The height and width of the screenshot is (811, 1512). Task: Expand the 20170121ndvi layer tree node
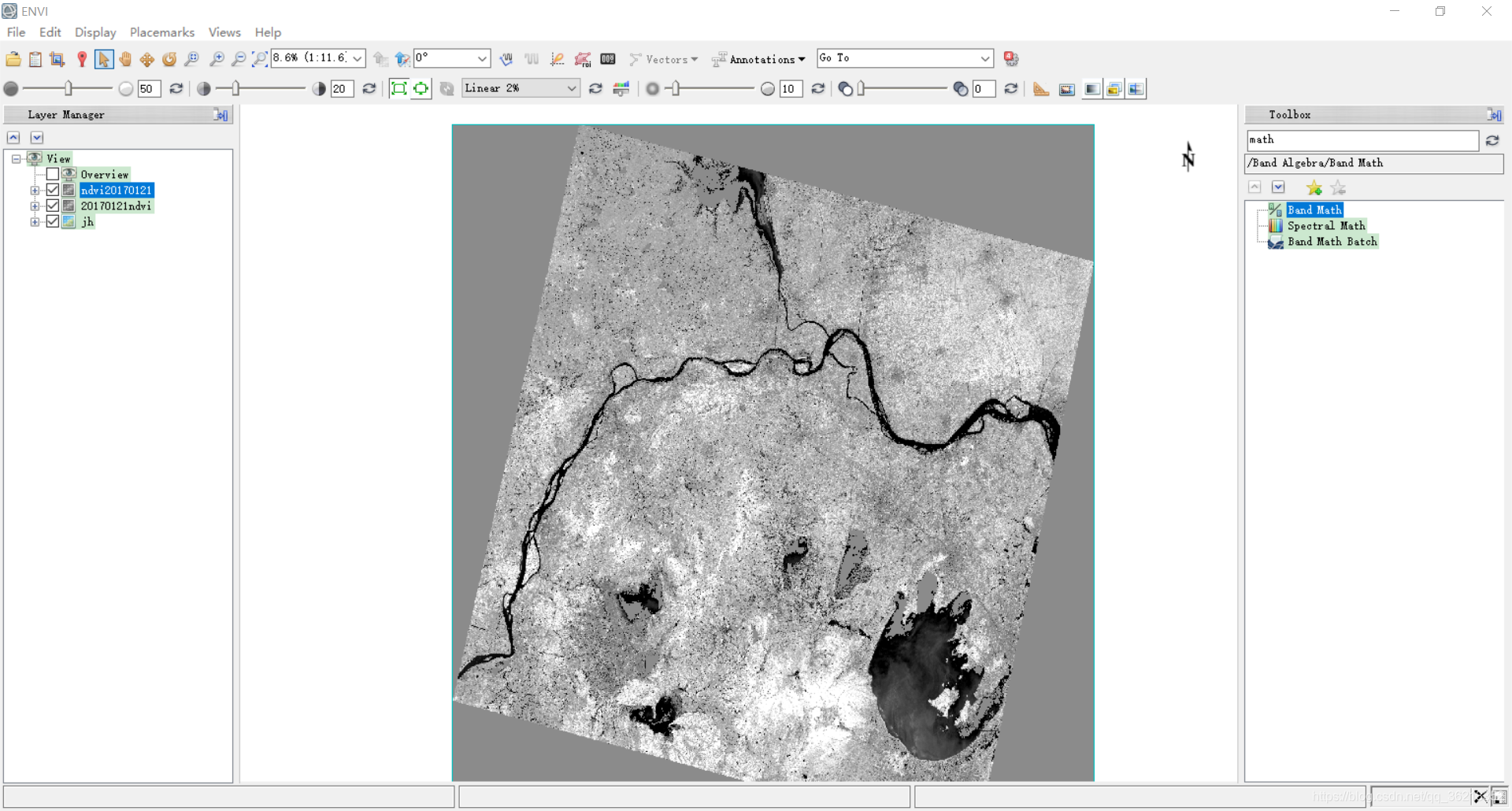[x=34, y=206]
